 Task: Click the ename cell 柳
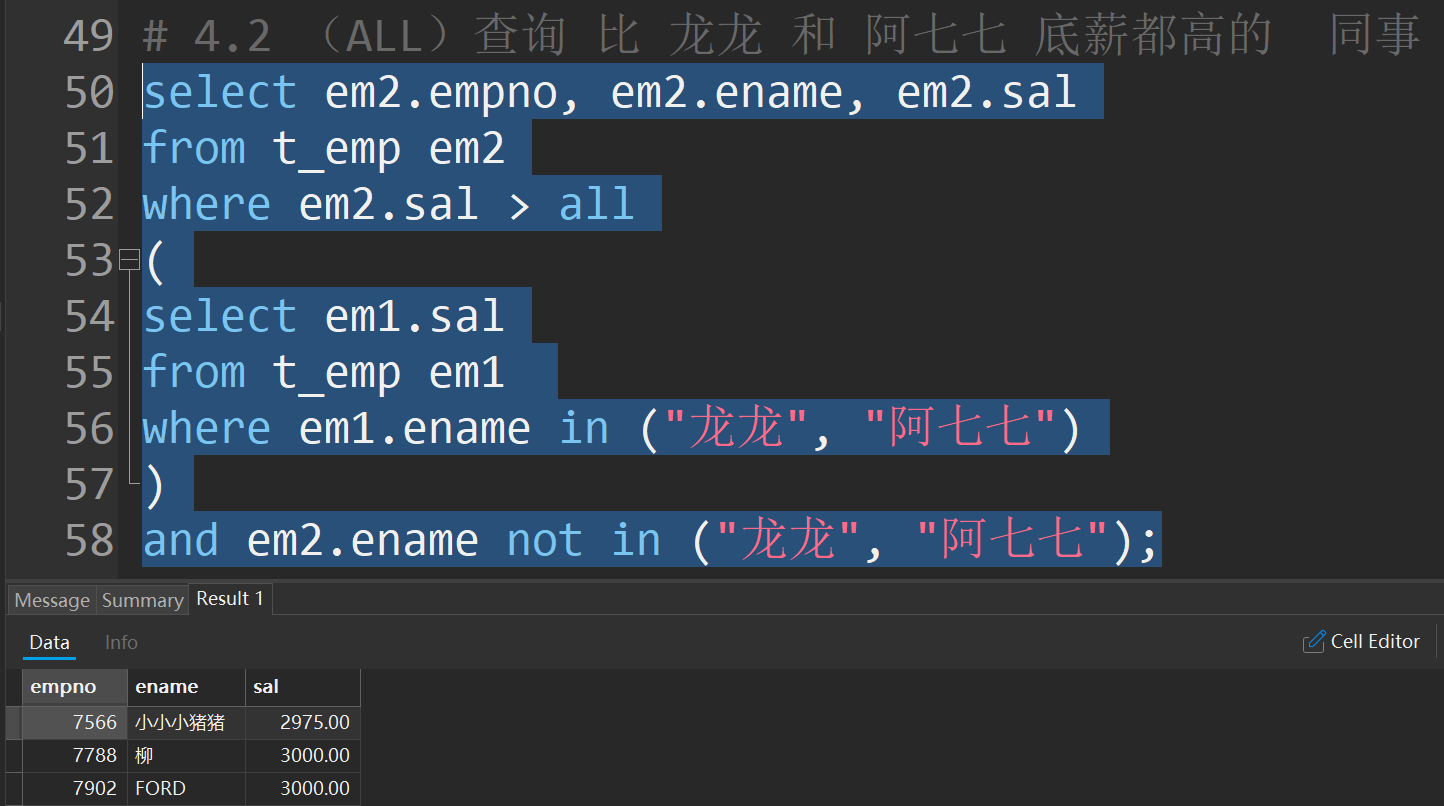click(x=186, y=755)
